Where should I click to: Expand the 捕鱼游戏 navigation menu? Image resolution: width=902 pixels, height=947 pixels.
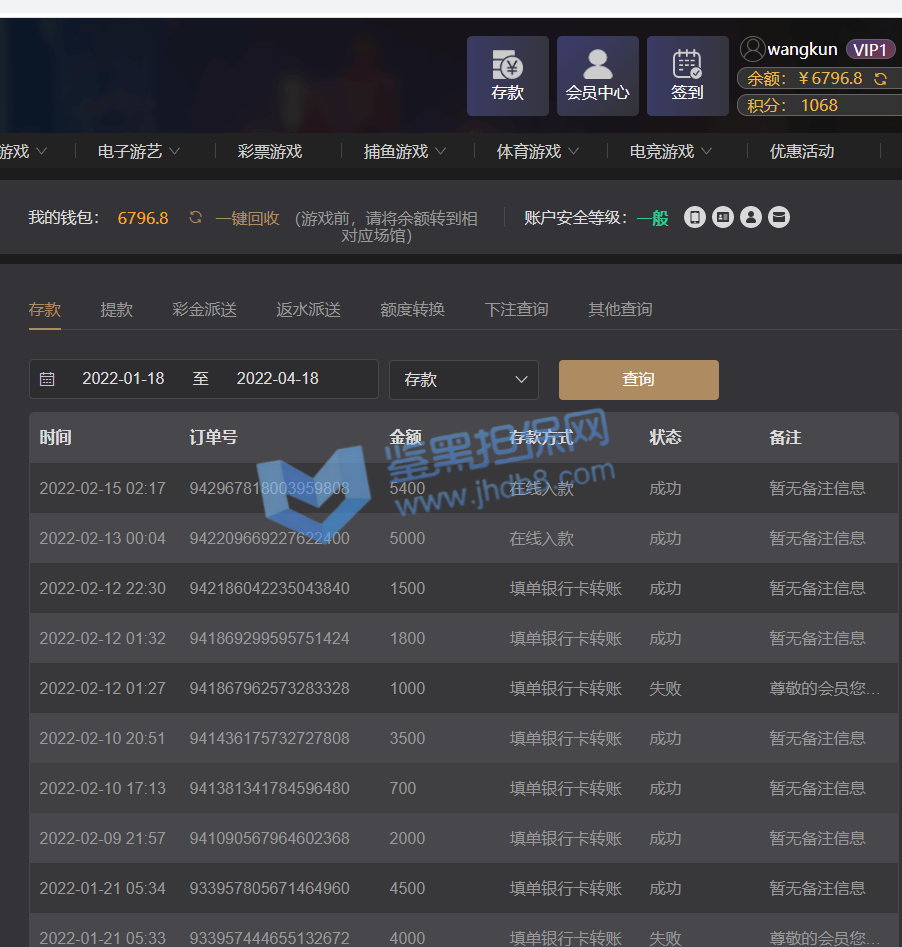coord(405,152)
